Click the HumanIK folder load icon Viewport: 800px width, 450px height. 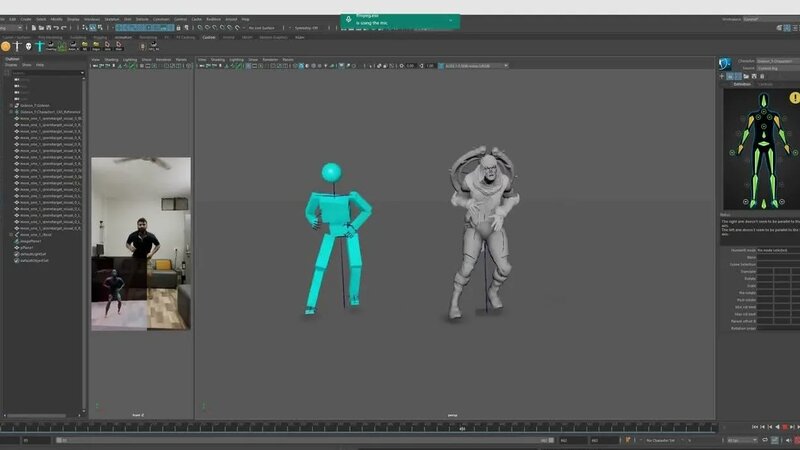point(746,76)
